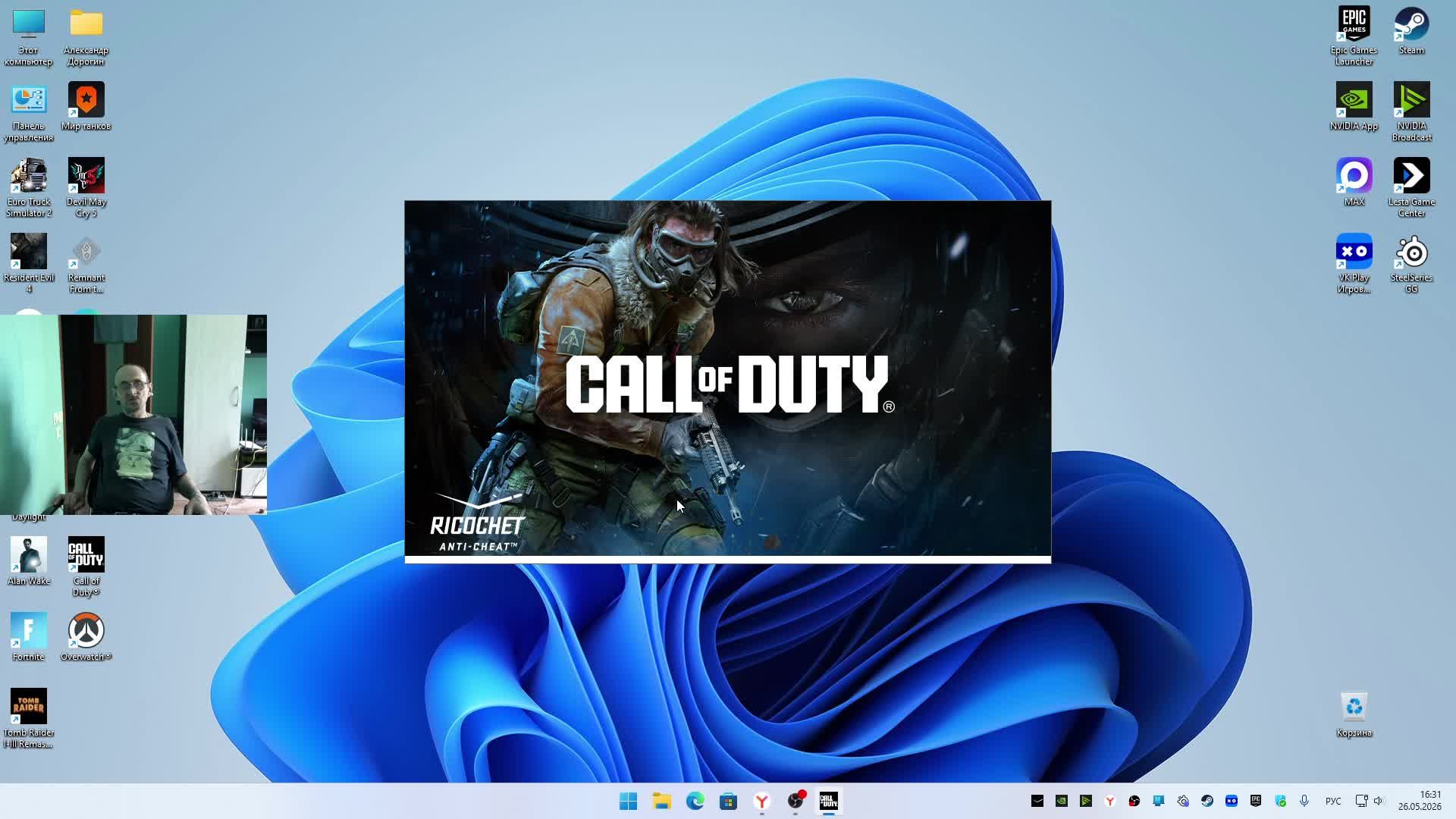Image resolution: width=1456 pixels, height=819 pixels.
Task: Open OBS Studio tray icon
Action: (1134, 801)
